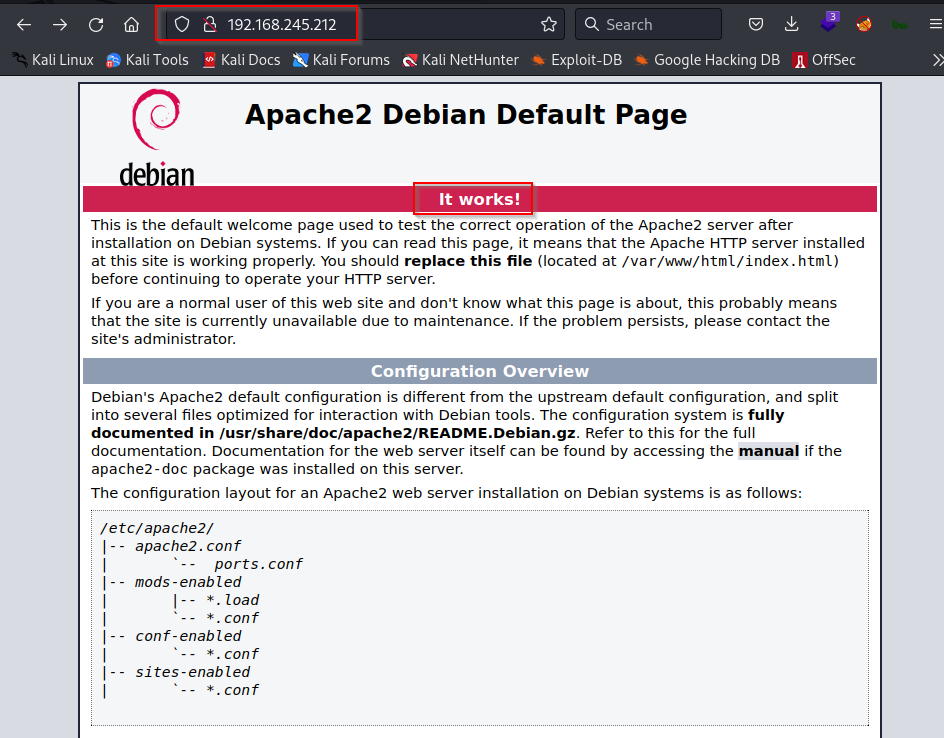The image size is (944, 738).
Task: Click the replace this file bold text
Action: 468,261
